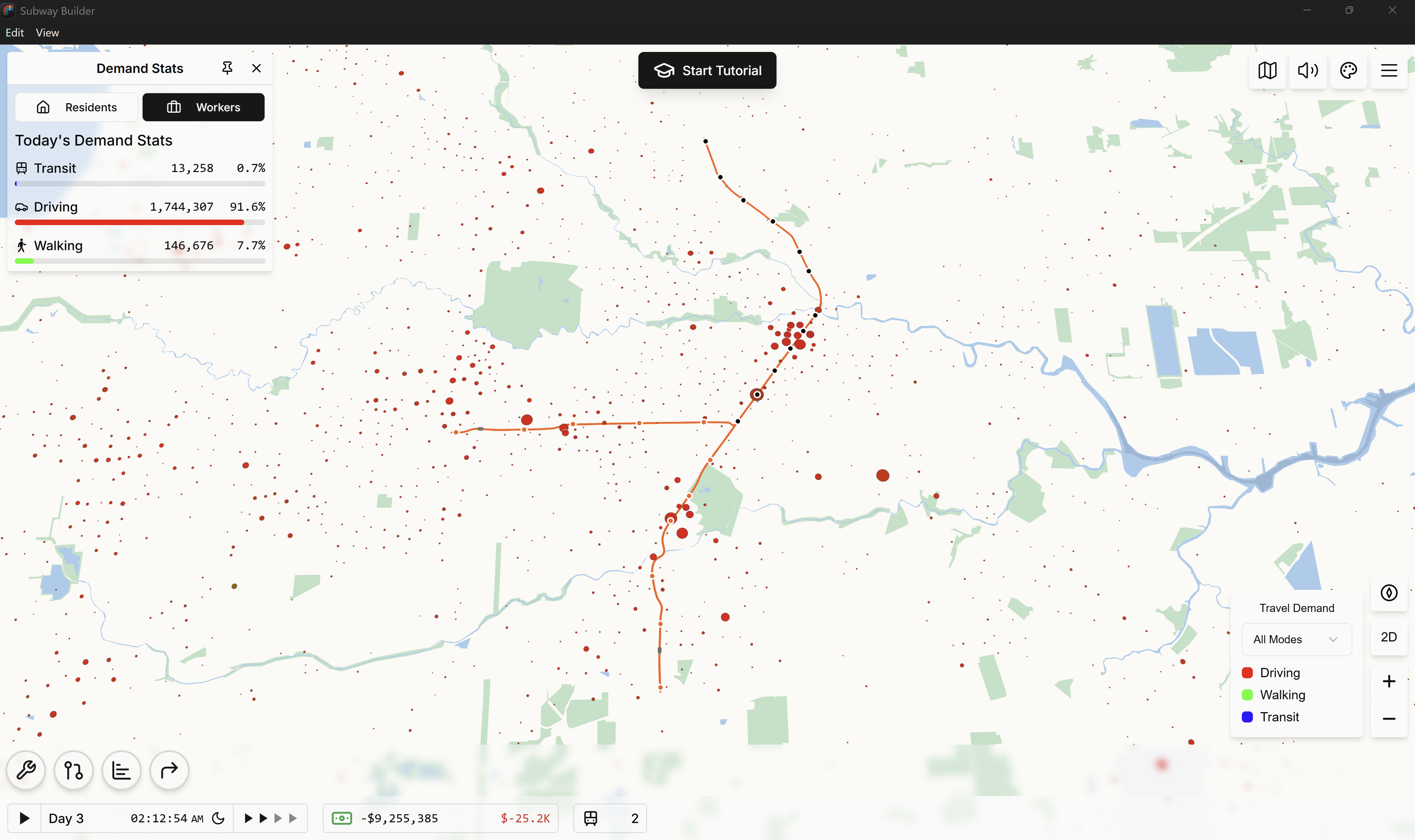Expand the train count panel
Viewport: 1415px width, 840px height.
[x=610, y=818]
